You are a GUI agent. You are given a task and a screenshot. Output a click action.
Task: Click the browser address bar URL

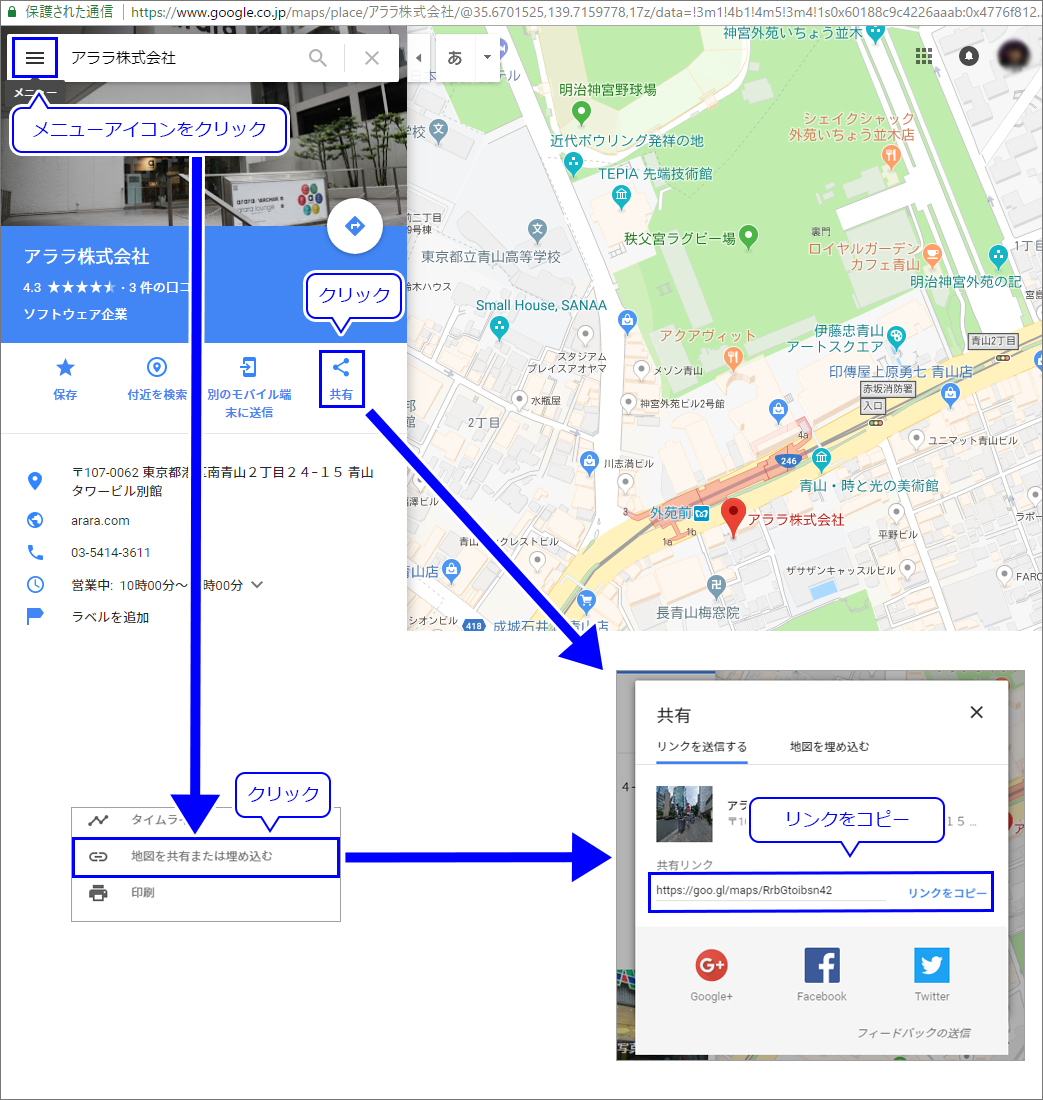586,12
